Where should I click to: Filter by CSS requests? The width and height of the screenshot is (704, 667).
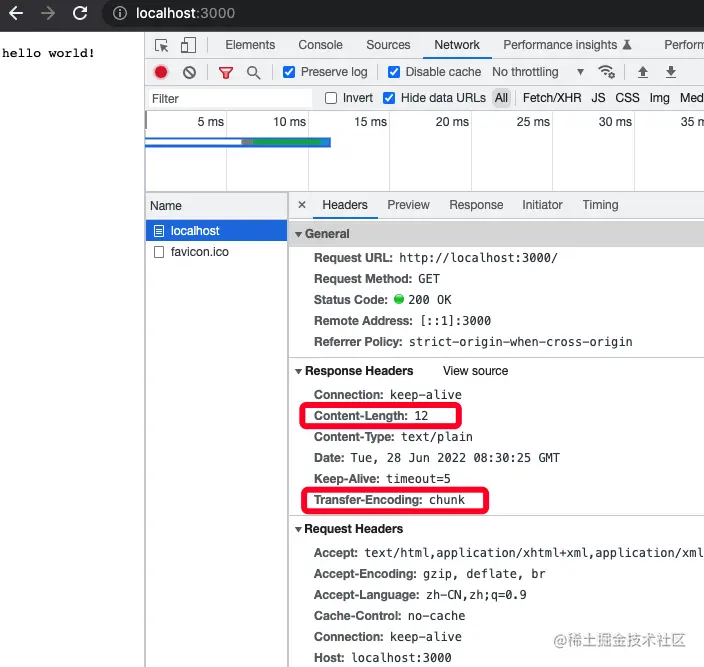coord(627,98)
